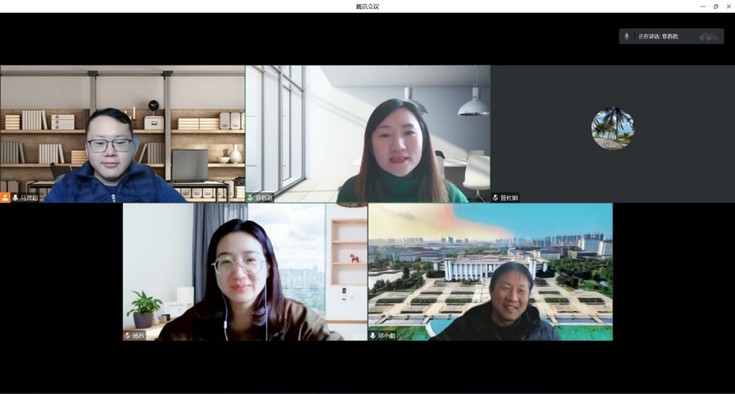Click the audio waveform indicator in speaker bar
The image size is (735, 394).
[708, 37]
